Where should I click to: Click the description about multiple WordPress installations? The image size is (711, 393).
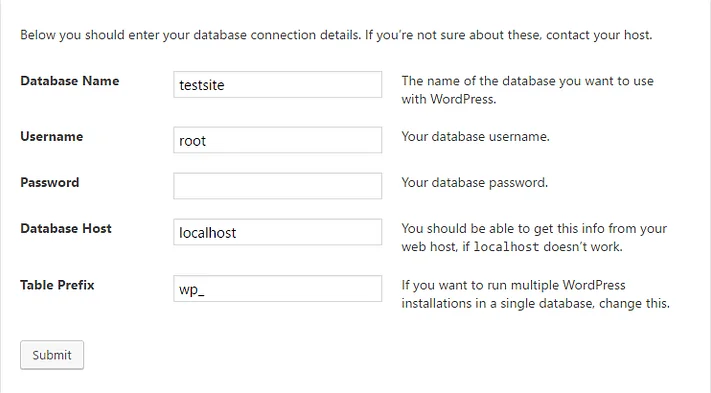[x=536, y=294]
